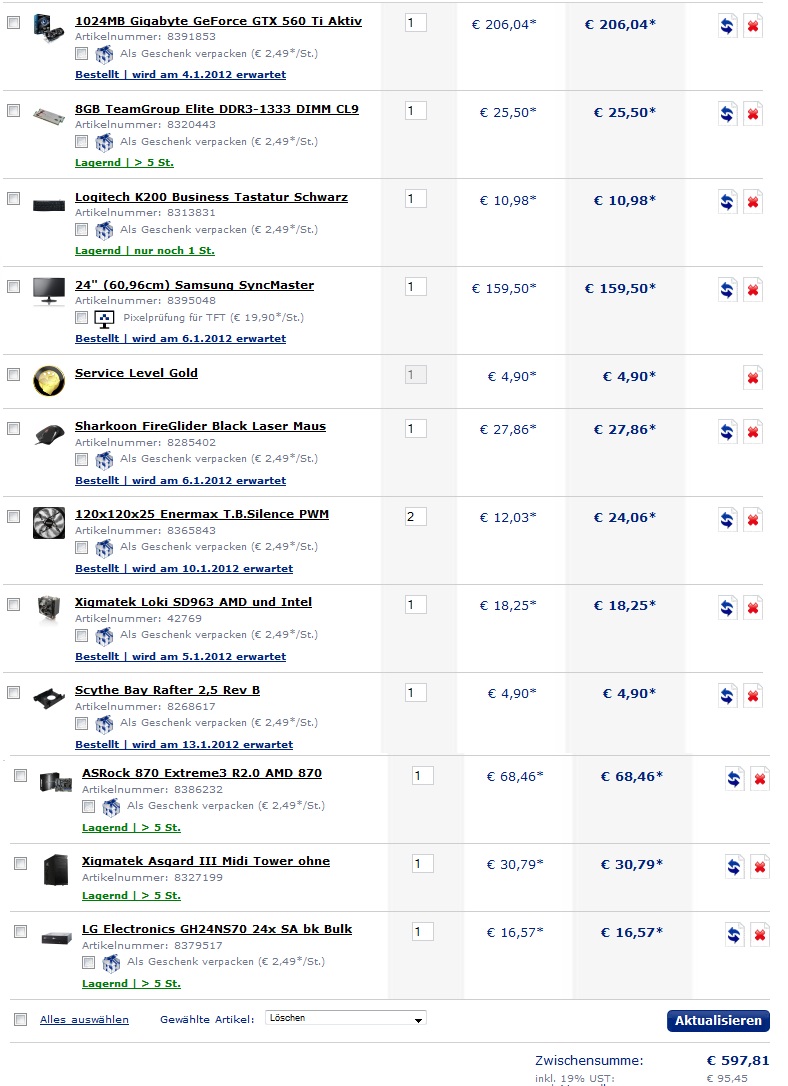Click the Service Level Gold coin thumbnail
Screen dimensions: 788x1086
click(48, 381)
